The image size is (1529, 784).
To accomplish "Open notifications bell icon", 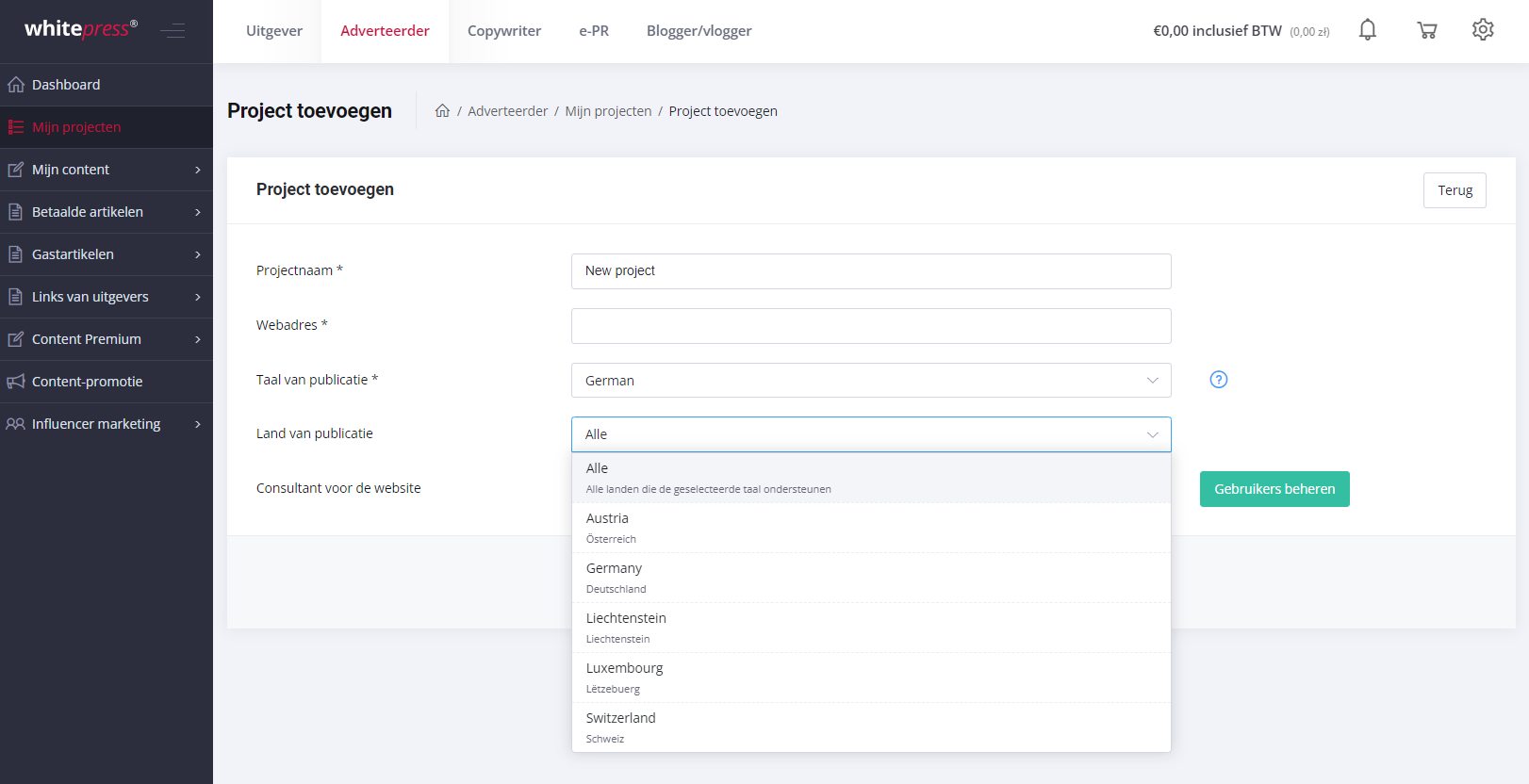I will click(x=1368, y=30).
